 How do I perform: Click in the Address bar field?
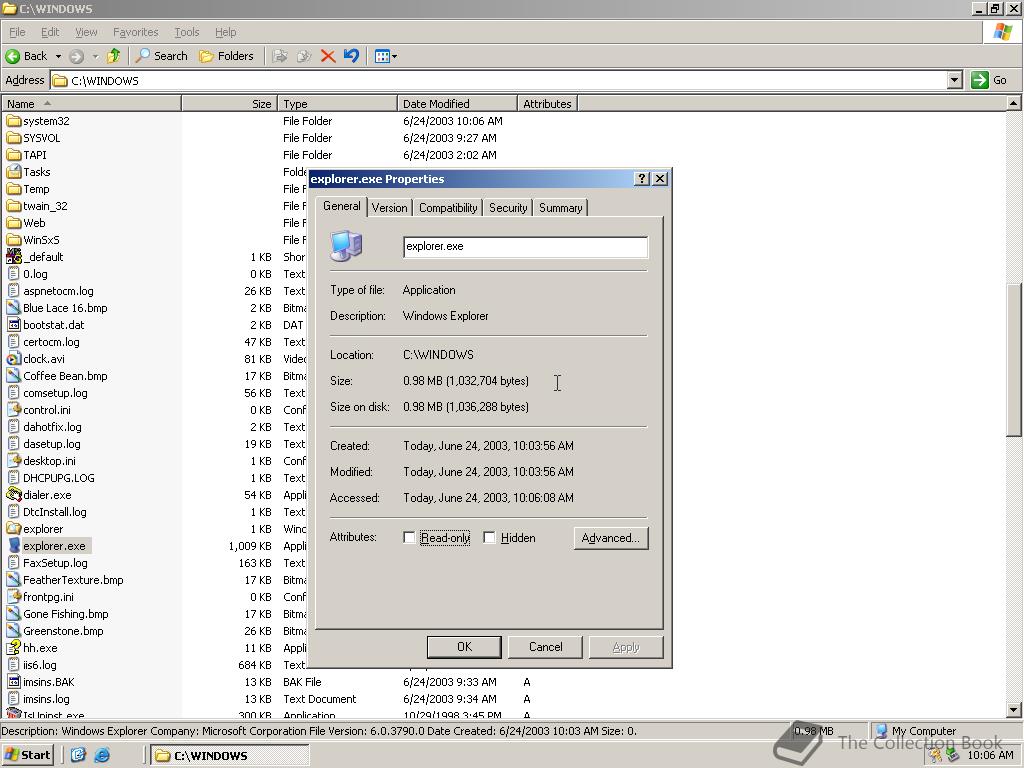pos(499,80)
